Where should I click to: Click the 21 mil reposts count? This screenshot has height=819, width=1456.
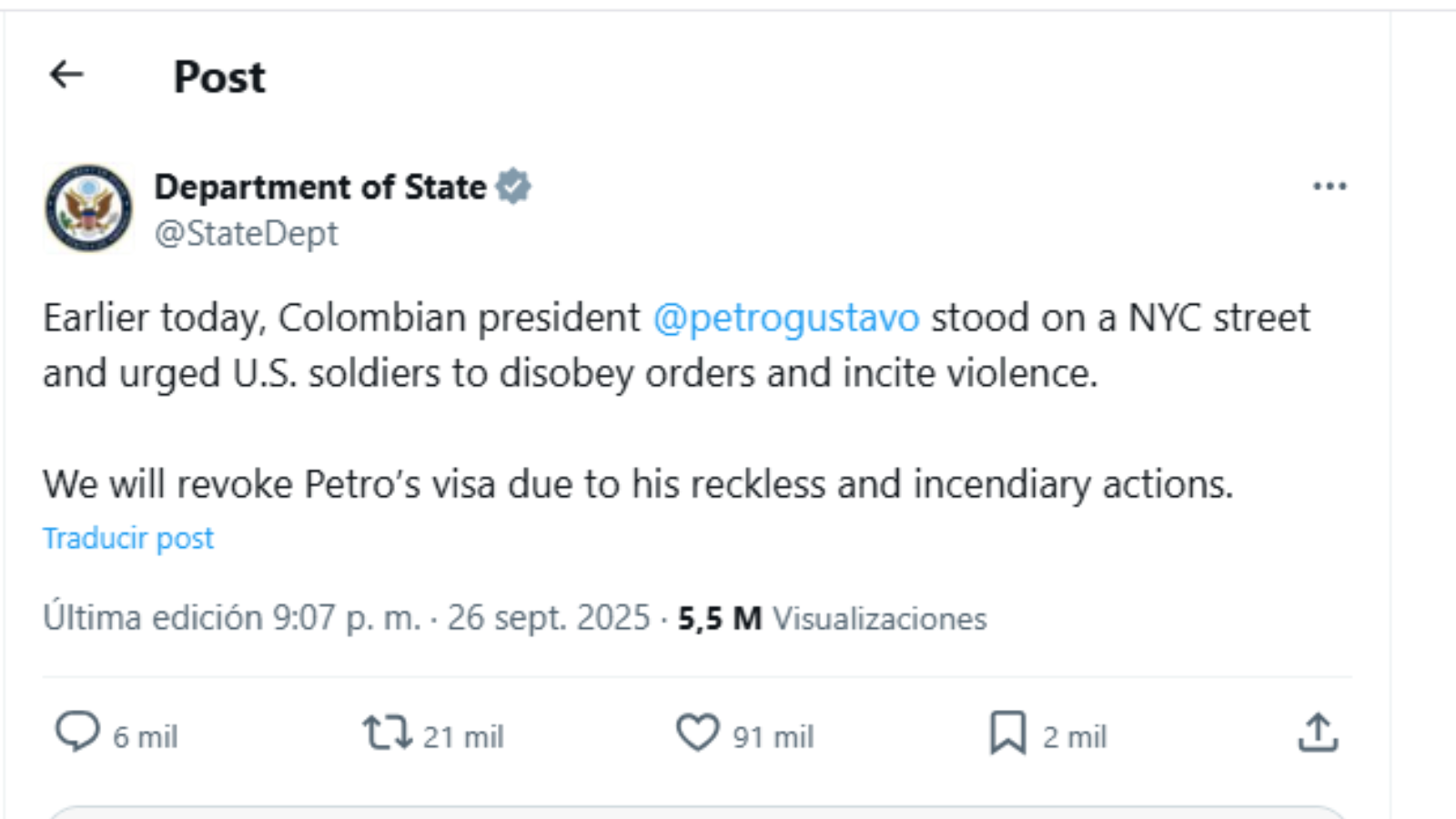(x=463, y=737)
